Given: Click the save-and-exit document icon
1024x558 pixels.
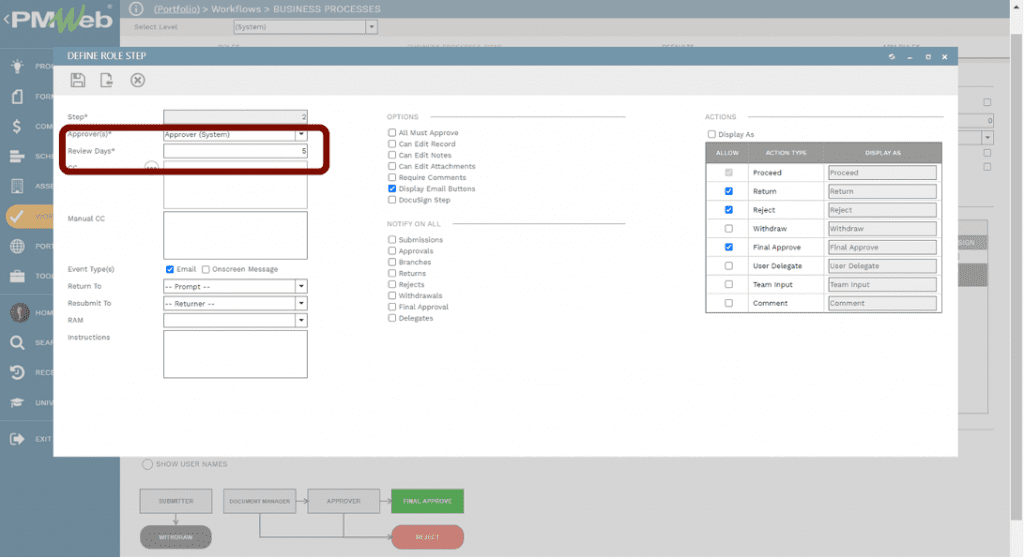Looking at the screenshot, I should click(x=106, y=80).
